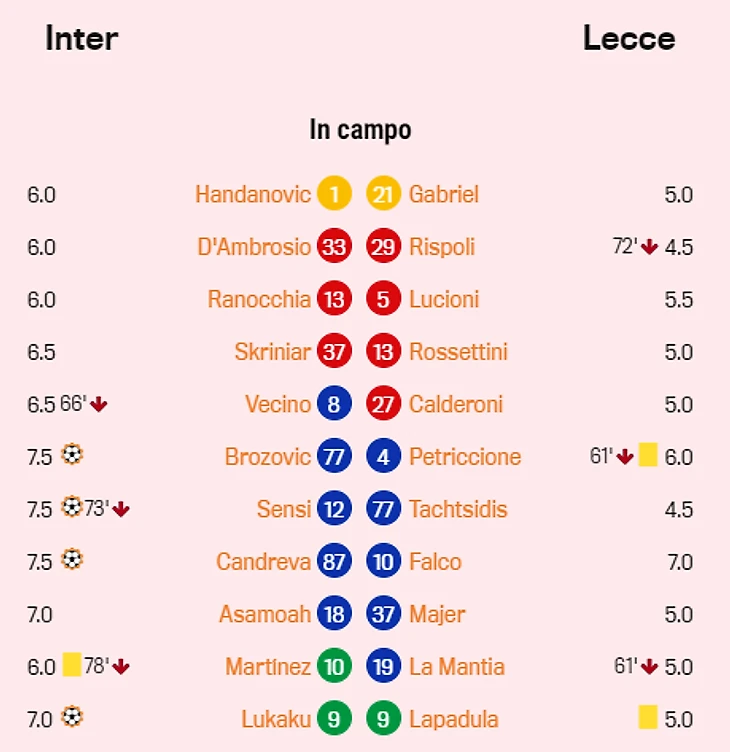Click the Inter team heading
This screenshot has height=752, width=730.
[x=82, y=39]
